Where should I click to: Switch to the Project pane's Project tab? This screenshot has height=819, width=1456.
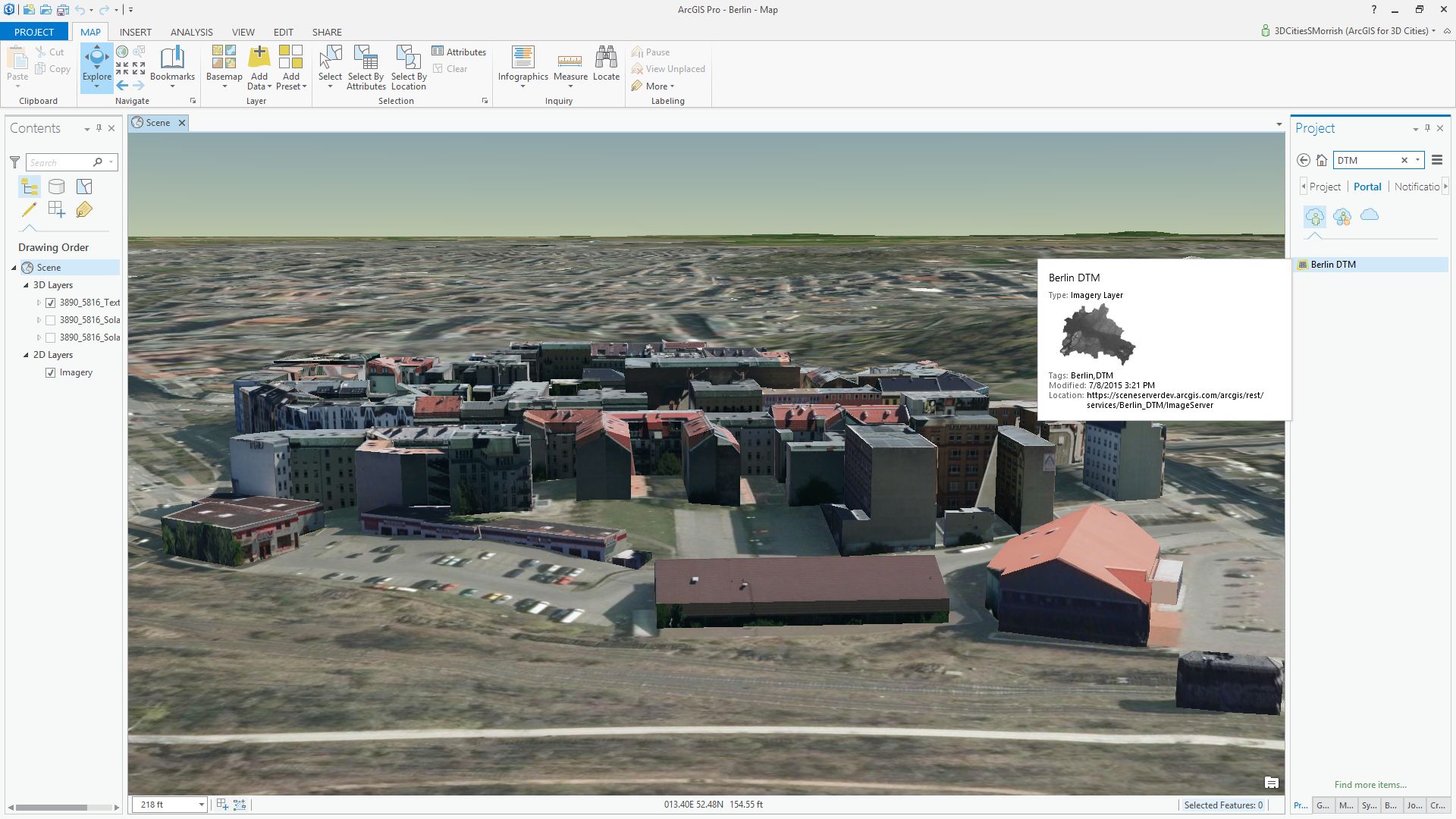(1325, 187)
